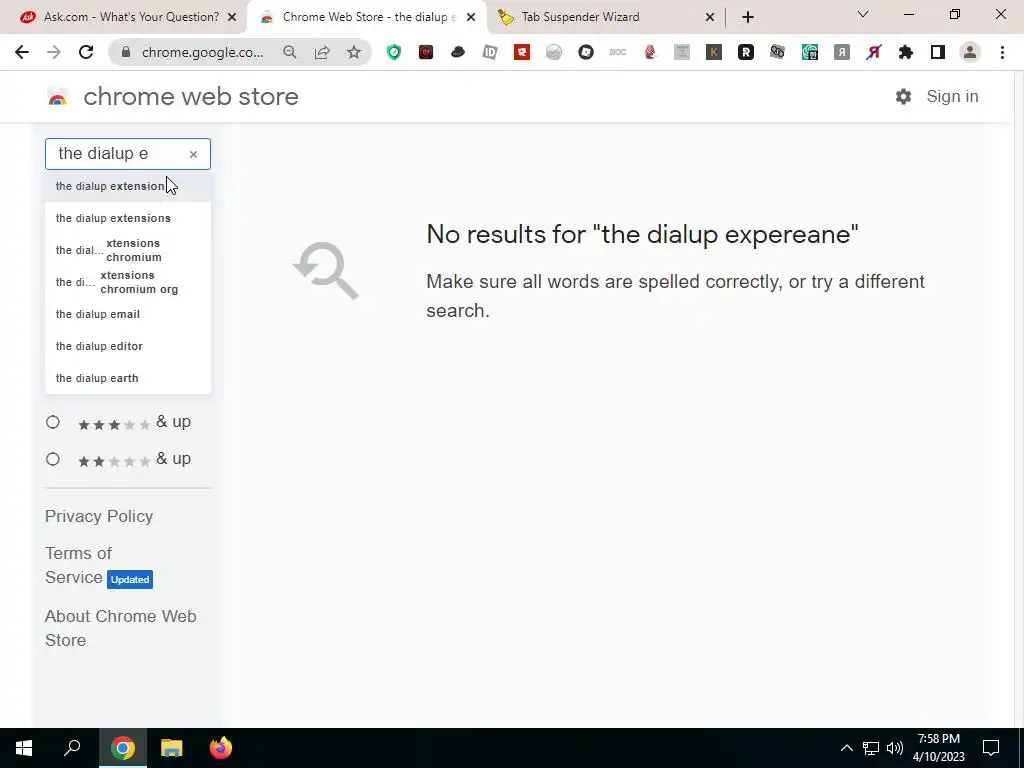
Task: Open the Terms of Service link
Action: point(78,566)
